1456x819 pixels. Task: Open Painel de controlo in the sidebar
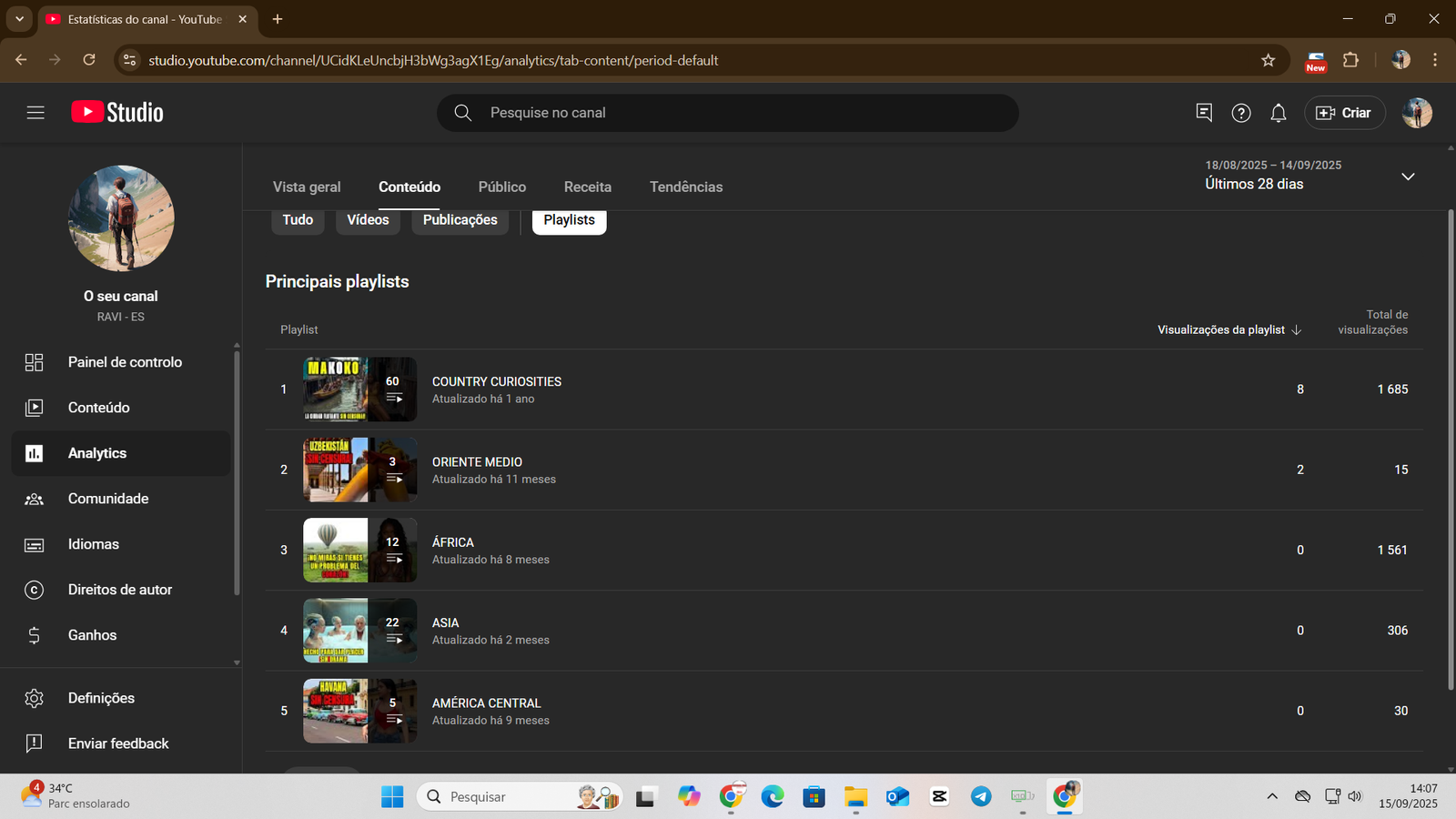click(x=125, y=362)
